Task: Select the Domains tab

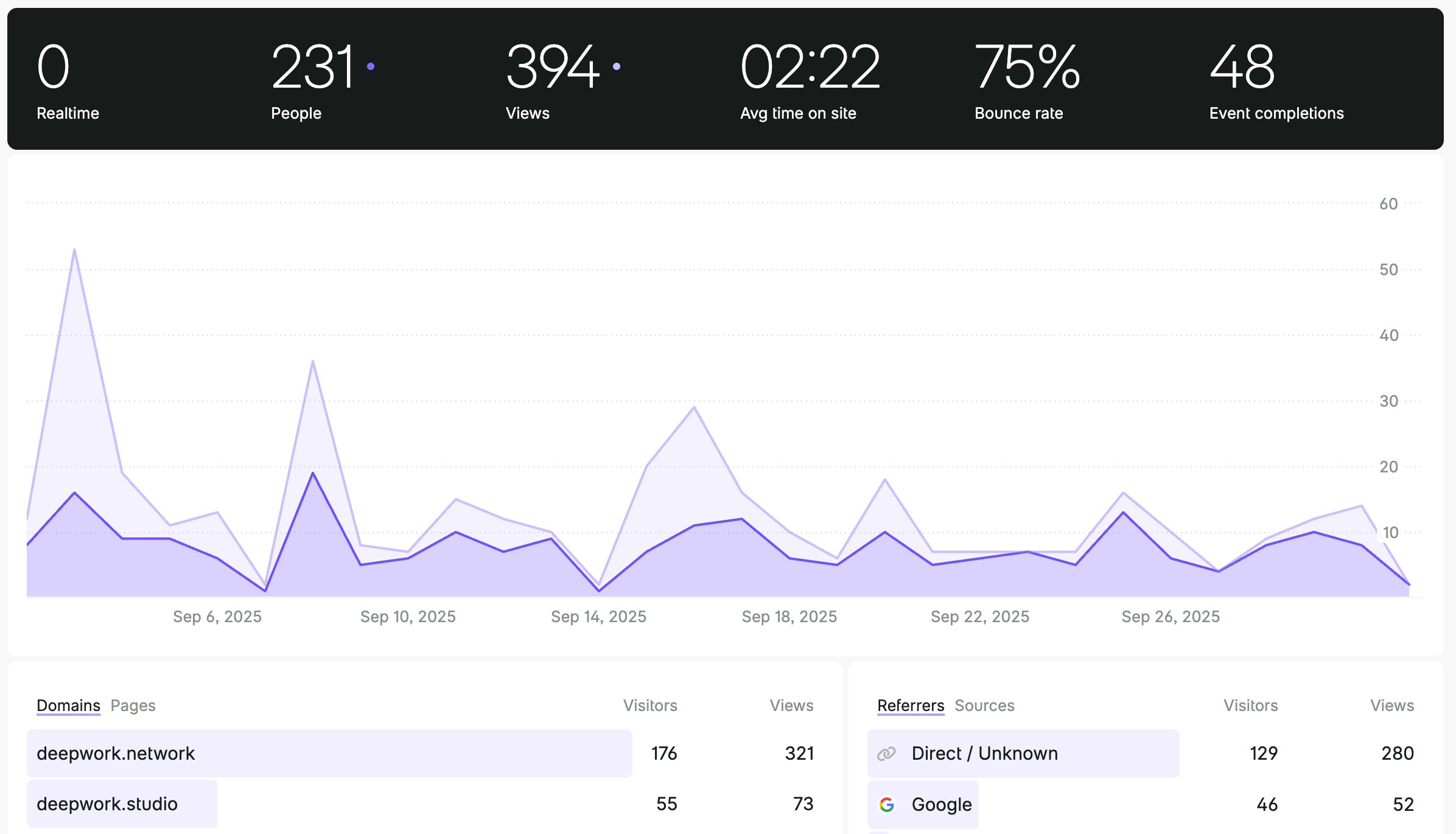Action: (x=68, y=706)
